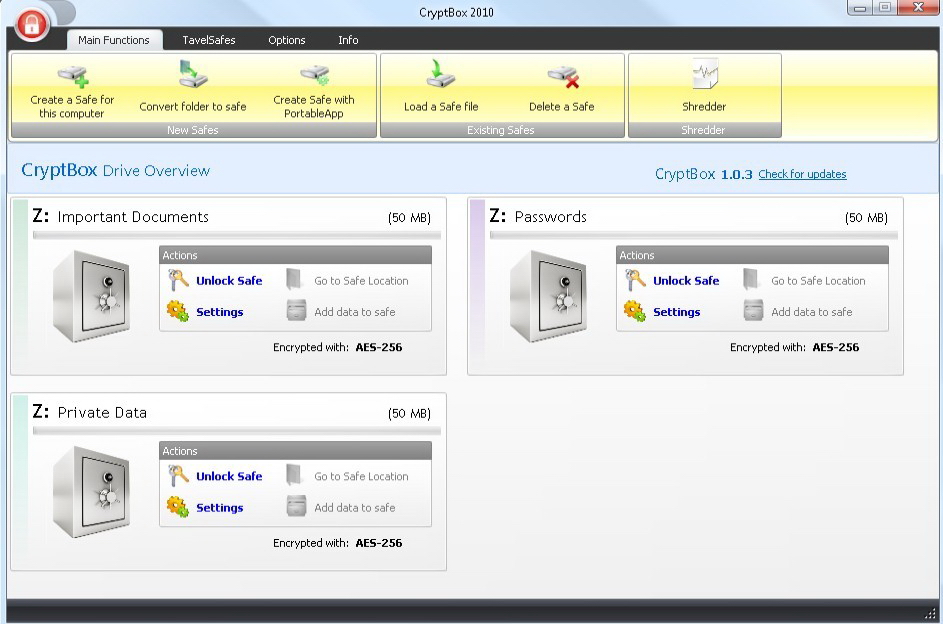Image resolution: width=943 pixels, height=624 pixels.
Task: Click the gears icon for Private Data settings
Action: pos(178,507)
